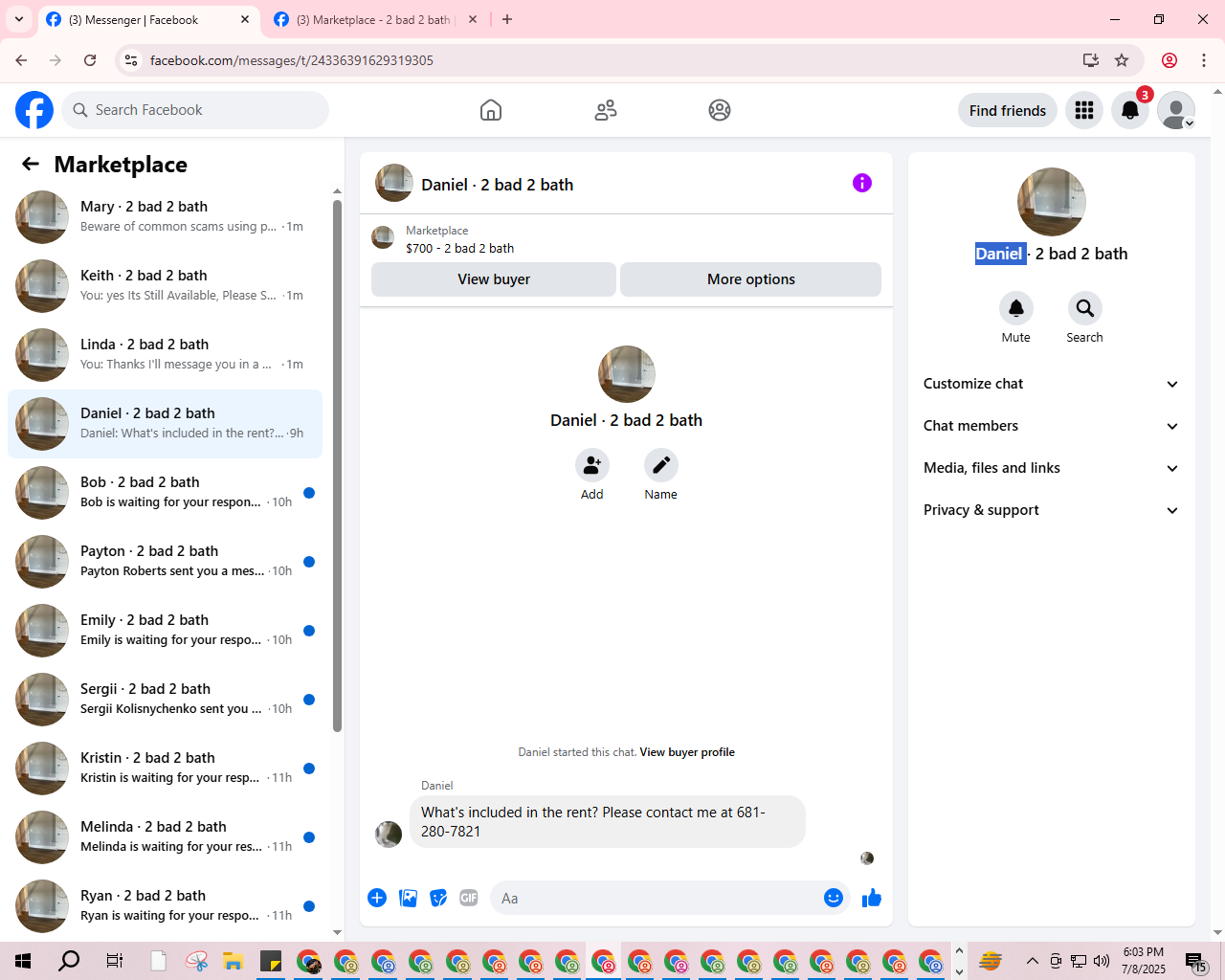1225x980 pixels.
Task: Switch to the Marketplace browser tab
Action: click(373, 19)
